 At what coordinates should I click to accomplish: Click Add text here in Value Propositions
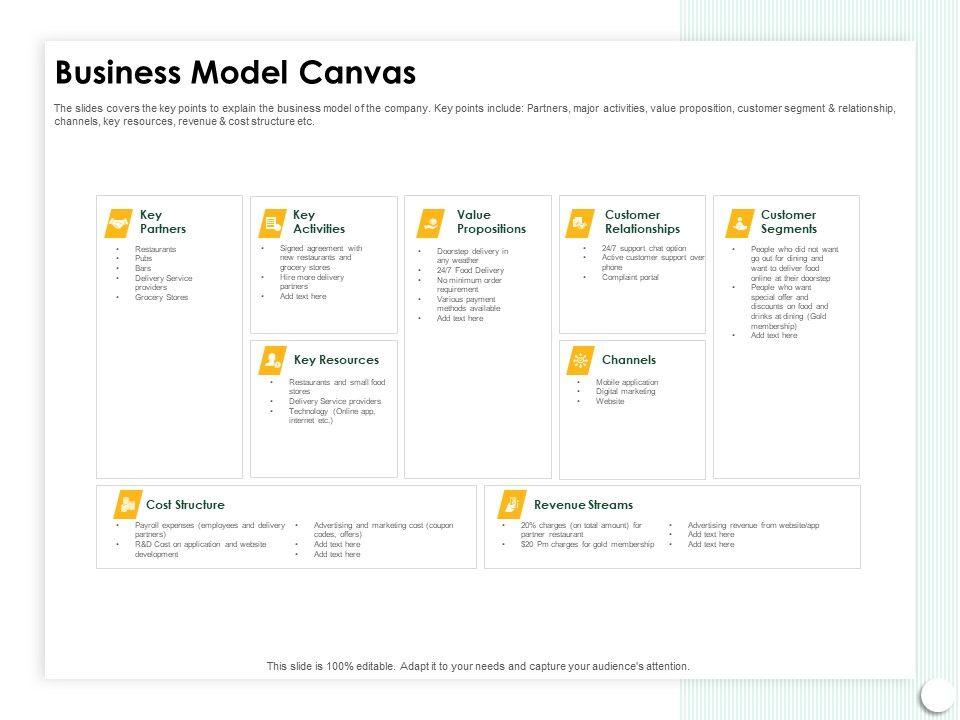click(x=460, y=318)
